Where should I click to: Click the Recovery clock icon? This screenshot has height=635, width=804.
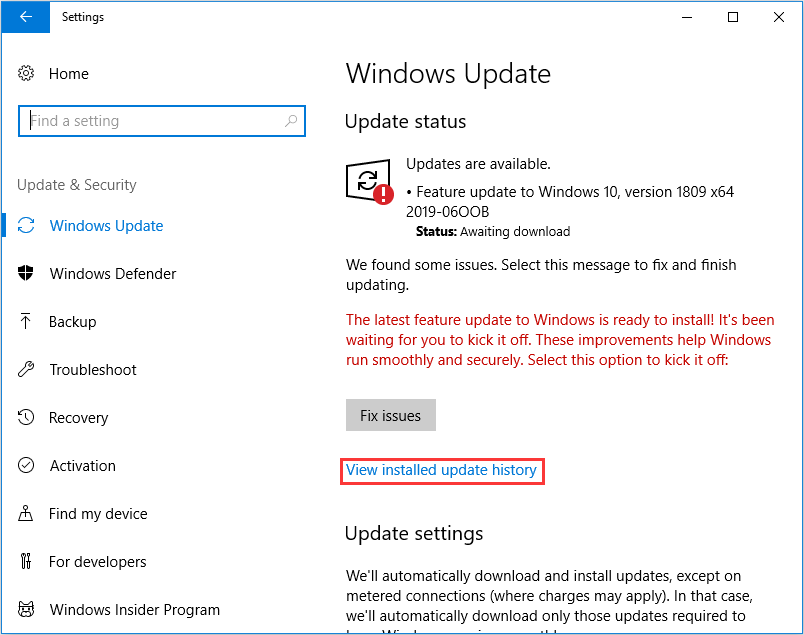[26, 417]
